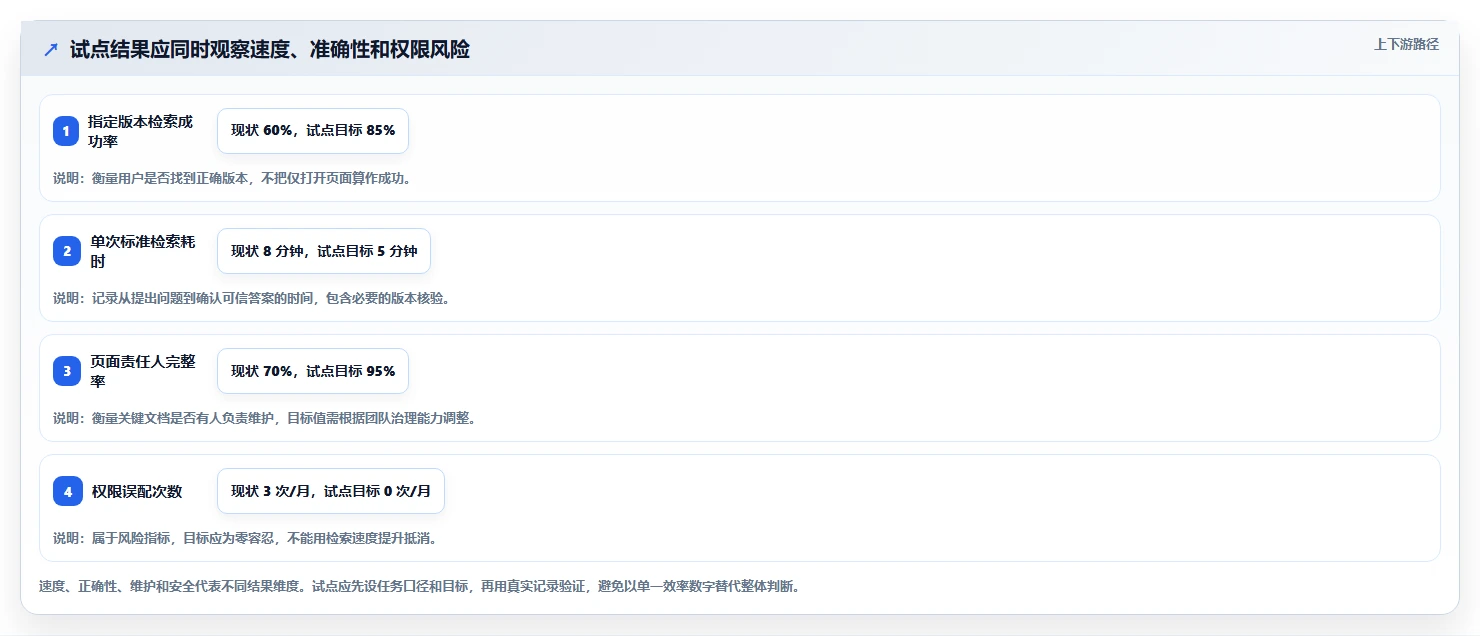Select the number 3 badge
The width and height of the screenshot is (1480, 636).
[67, 371]
